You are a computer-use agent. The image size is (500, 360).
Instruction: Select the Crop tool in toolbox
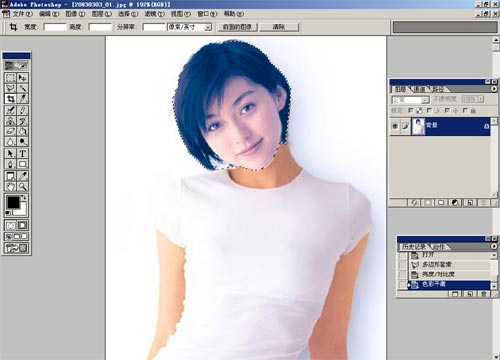click(11, 99)
